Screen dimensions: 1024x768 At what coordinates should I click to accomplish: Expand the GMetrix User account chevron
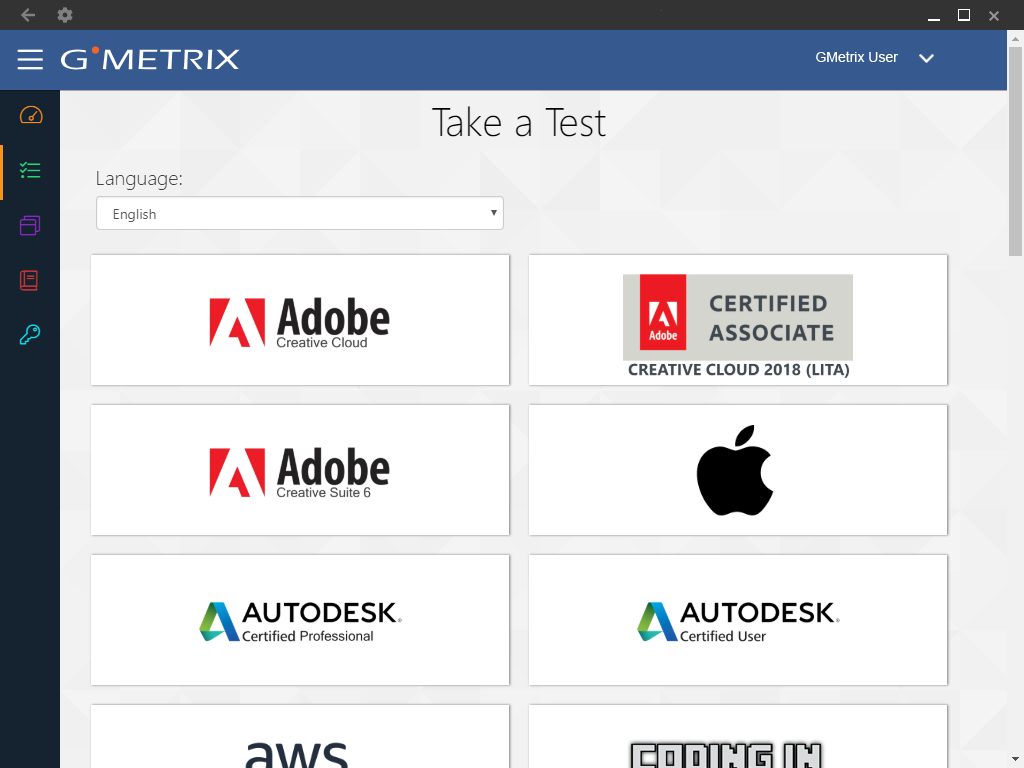926,58
